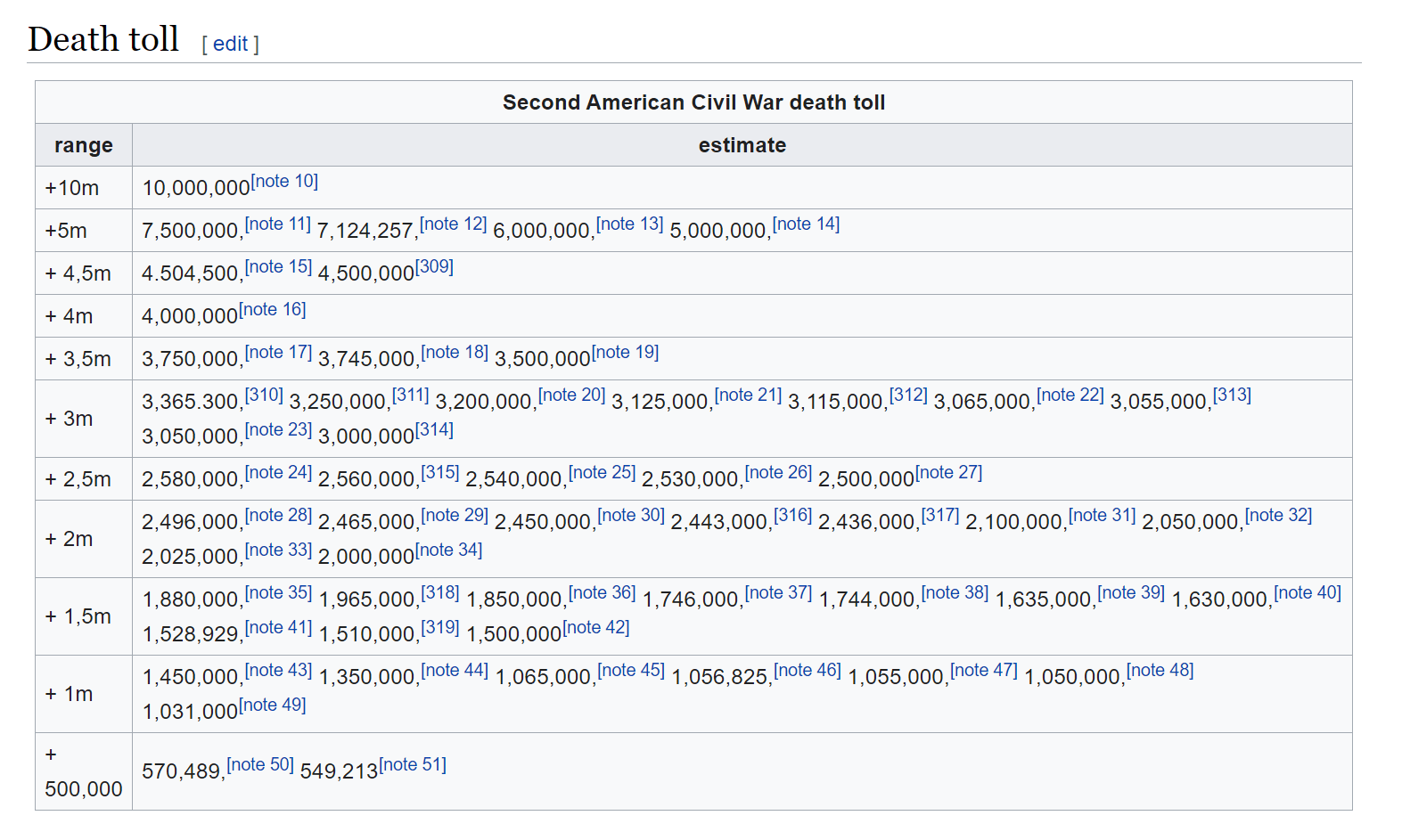Image resolution: width=1402 pixels, height=840 pixels.
Task: Open note 45 reference after 1,065,000
Action: [631, 670]
